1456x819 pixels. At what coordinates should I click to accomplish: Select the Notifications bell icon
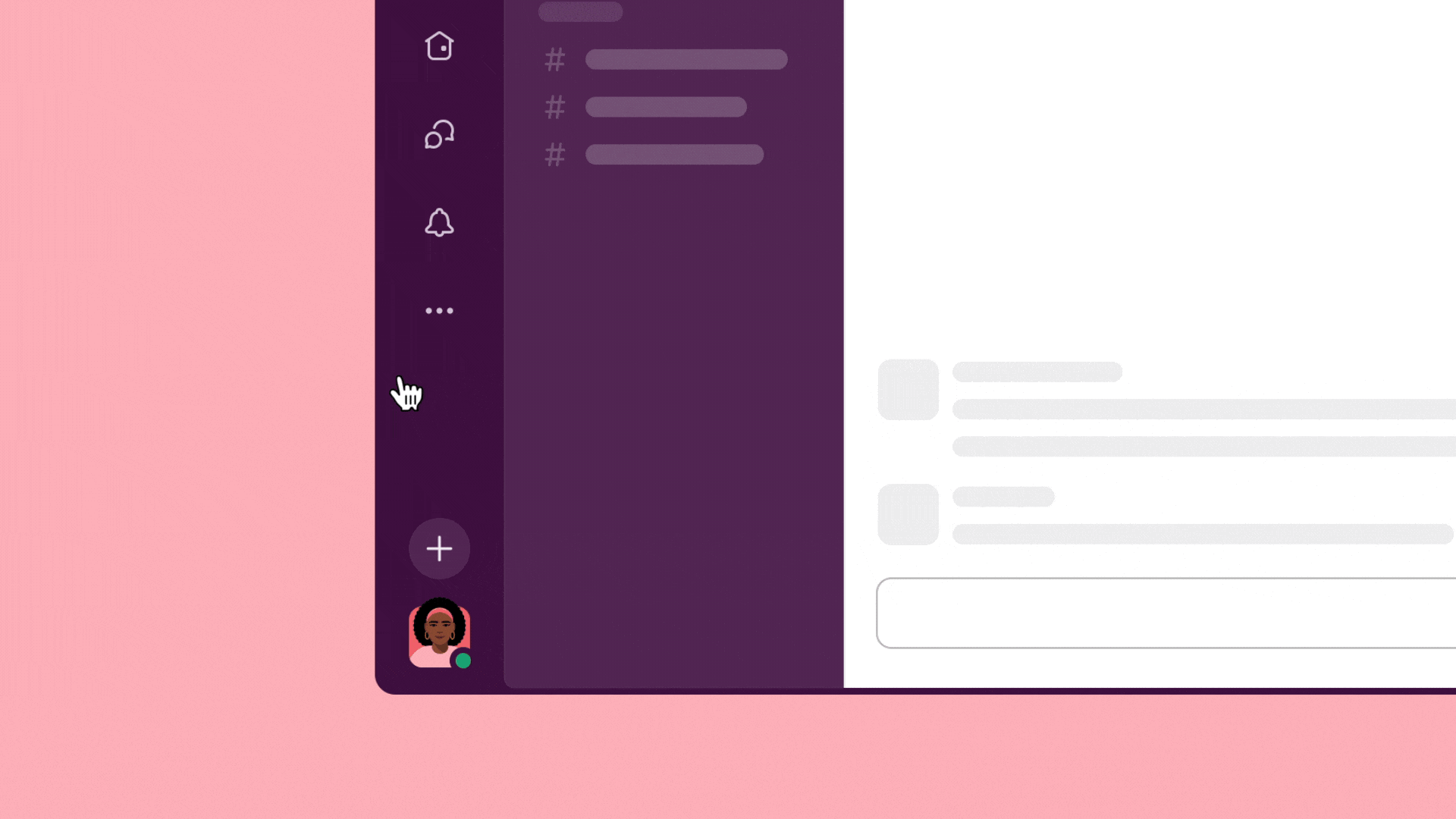pos(439,222)
